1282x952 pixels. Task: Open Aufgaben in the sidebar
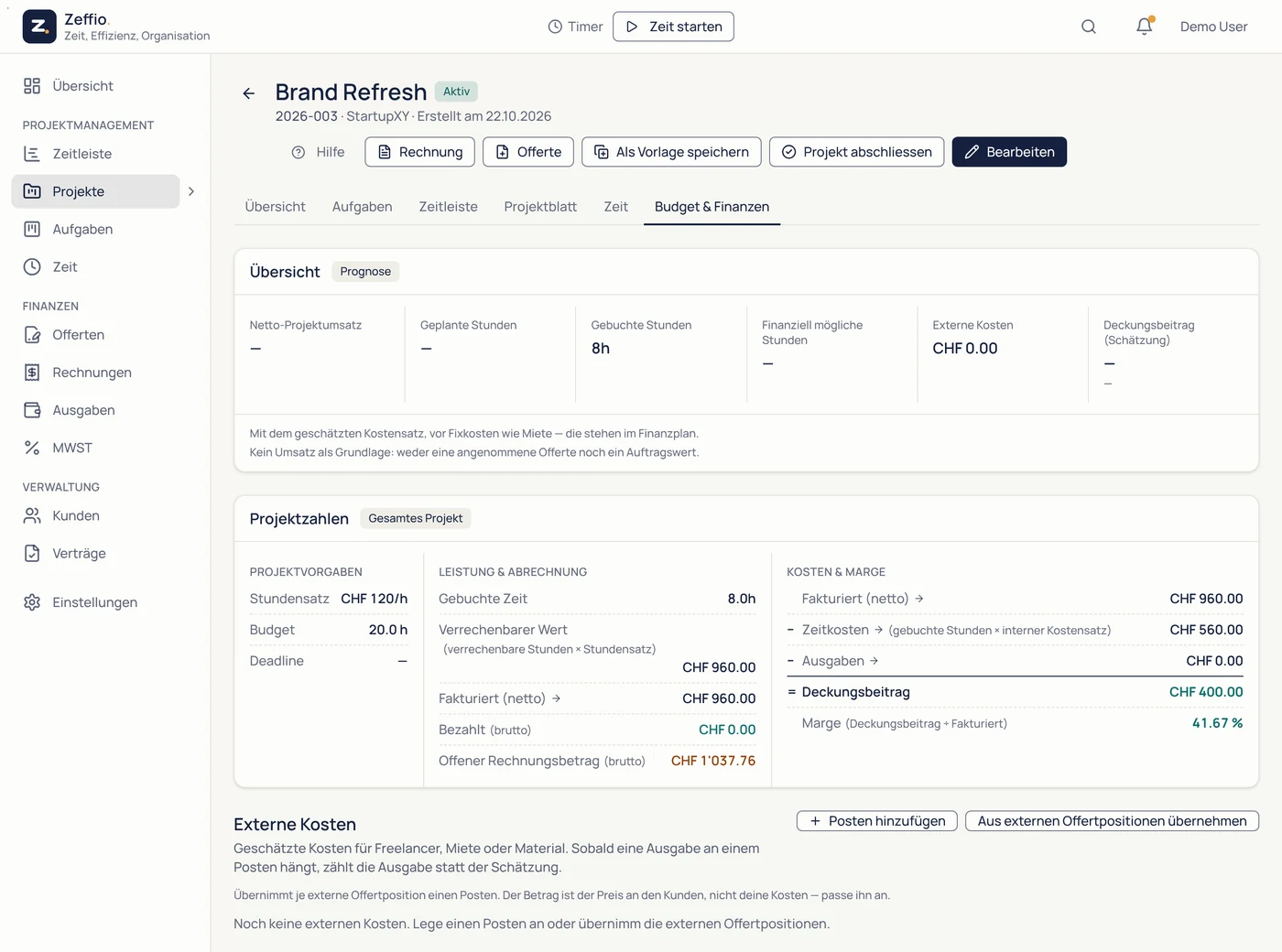(96, 229)
